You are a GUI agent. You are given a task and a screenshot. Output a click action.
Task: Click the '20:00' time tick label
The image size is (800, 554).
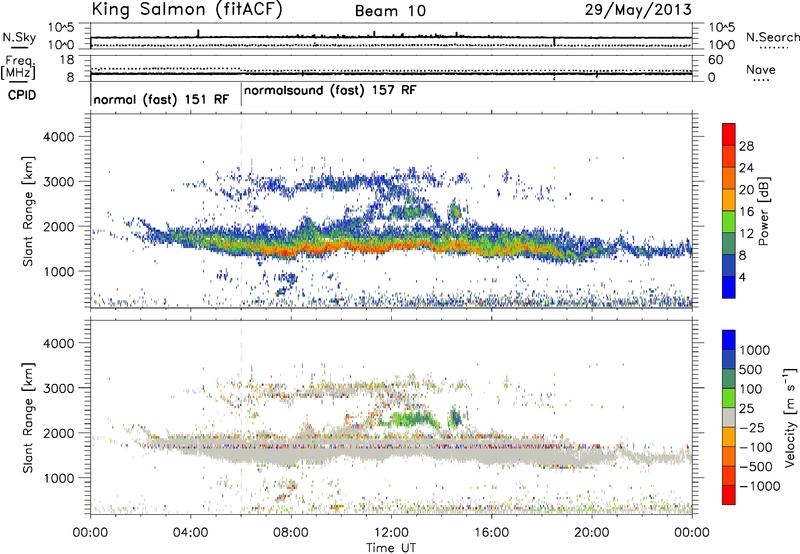click(591, 533)
